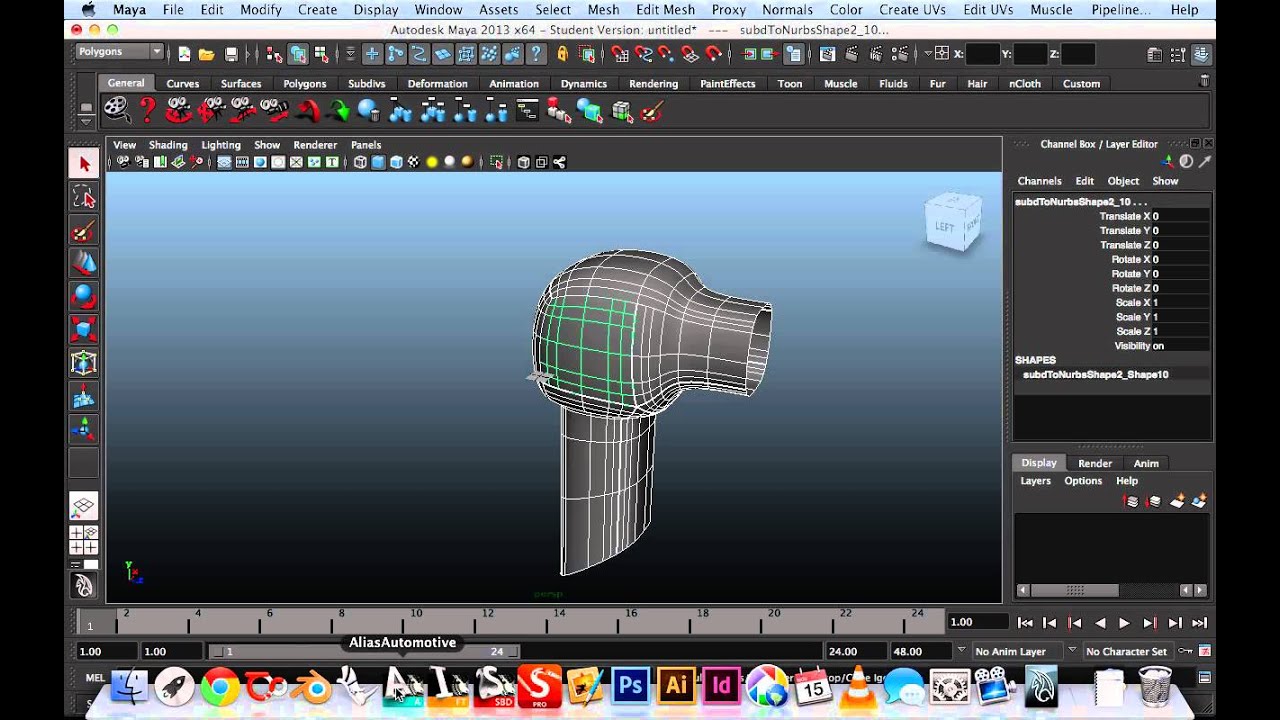
Task: Click the green arrow shelf icon
Action: click(338, 110)
